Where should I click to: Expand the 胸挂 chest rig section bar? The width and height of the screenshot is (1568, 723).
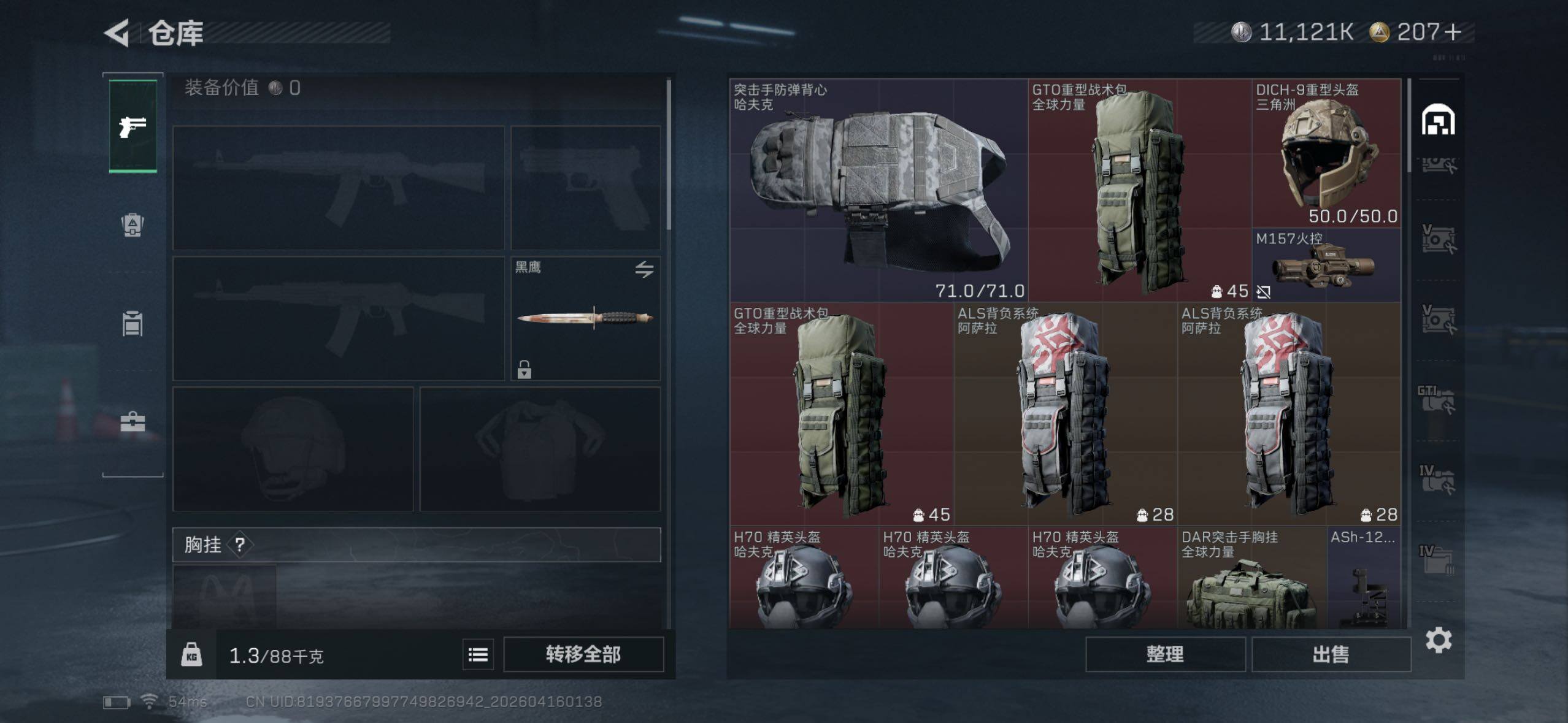pos(417,545)
